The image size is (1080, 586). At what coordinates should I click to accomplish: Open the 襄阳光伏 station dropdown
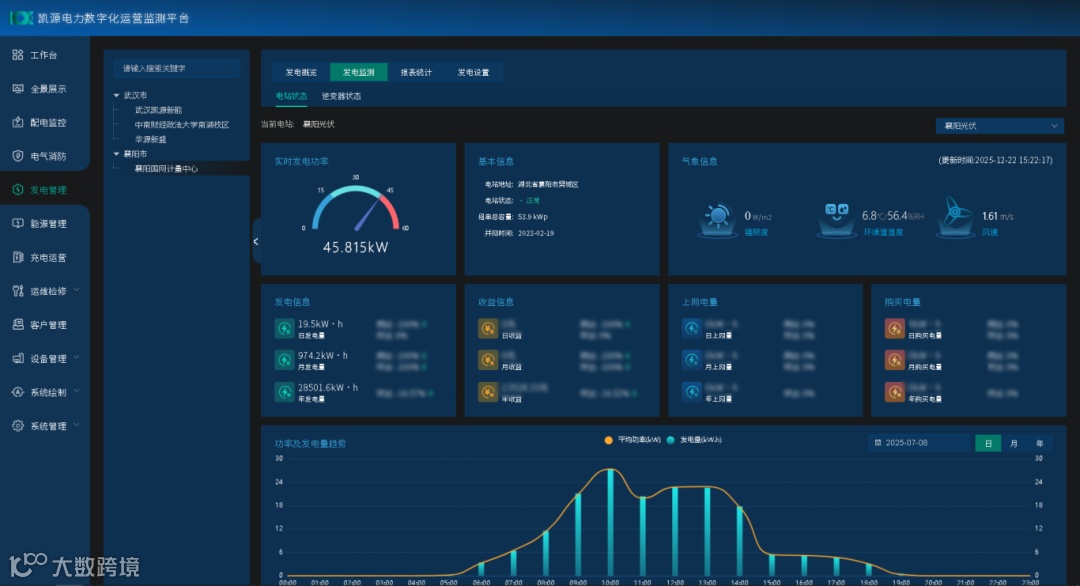(x=999, y=126)
